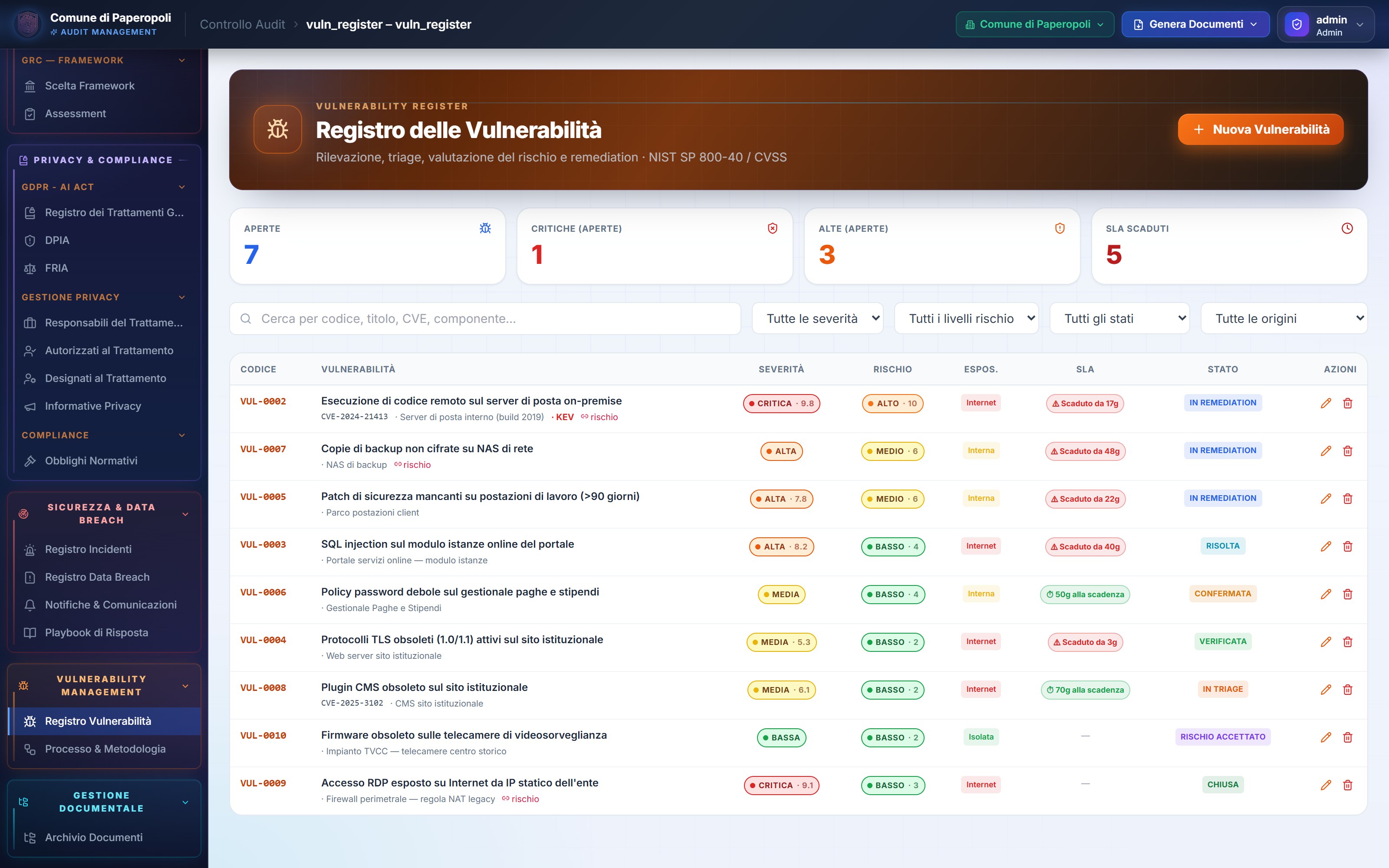Open FRIA page
The width and height of the screenshot is (1389, 868).
[x=105, y=268]
